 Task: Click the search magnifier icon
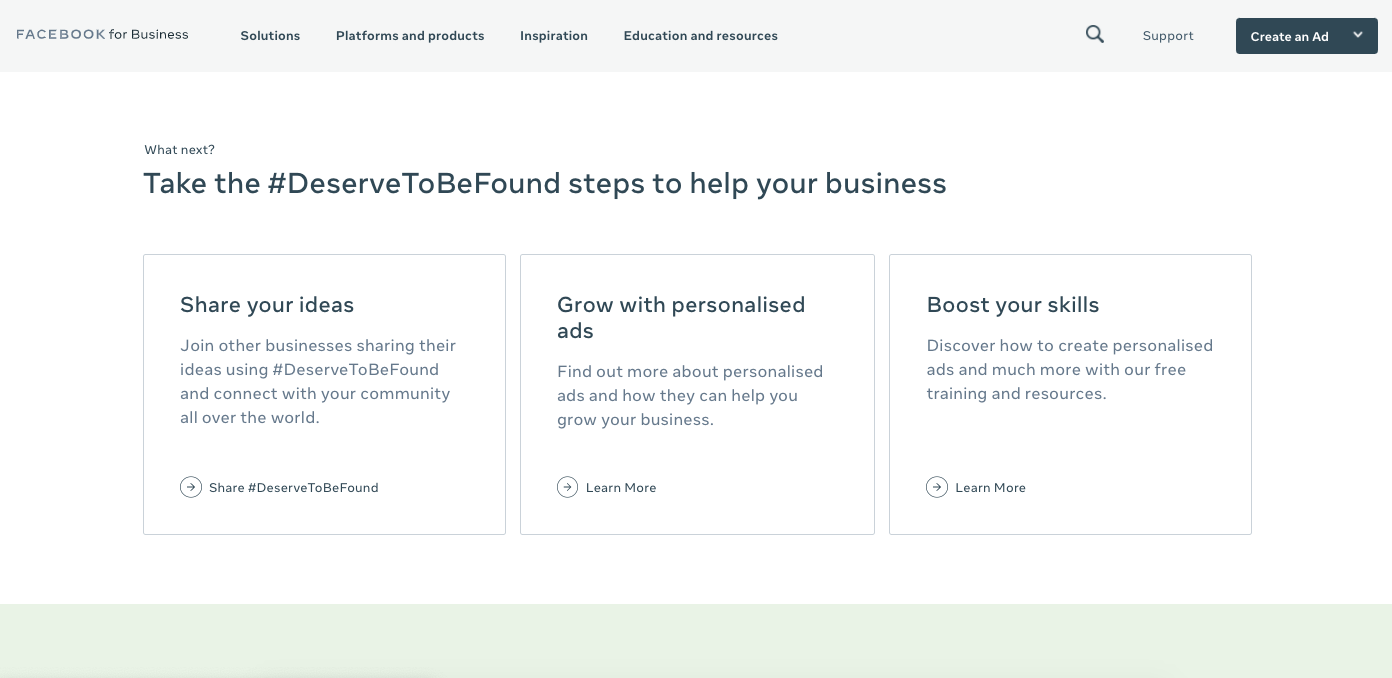click(x=1095, y=35)
